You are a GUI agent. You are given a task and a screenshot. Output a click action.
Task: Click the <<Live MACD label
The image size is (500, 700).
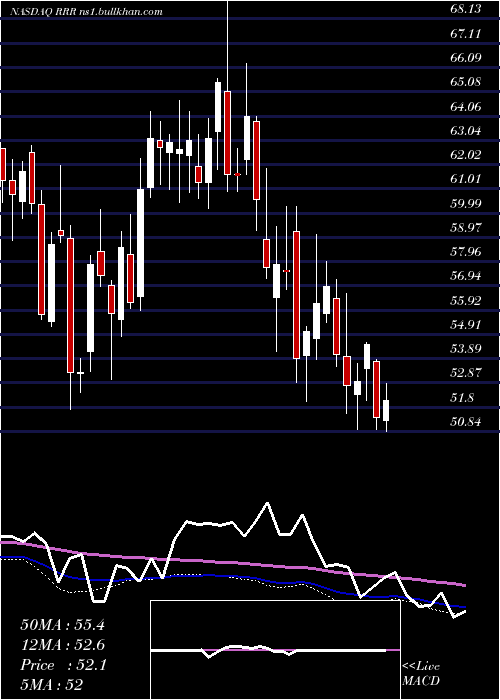(421, 673)
